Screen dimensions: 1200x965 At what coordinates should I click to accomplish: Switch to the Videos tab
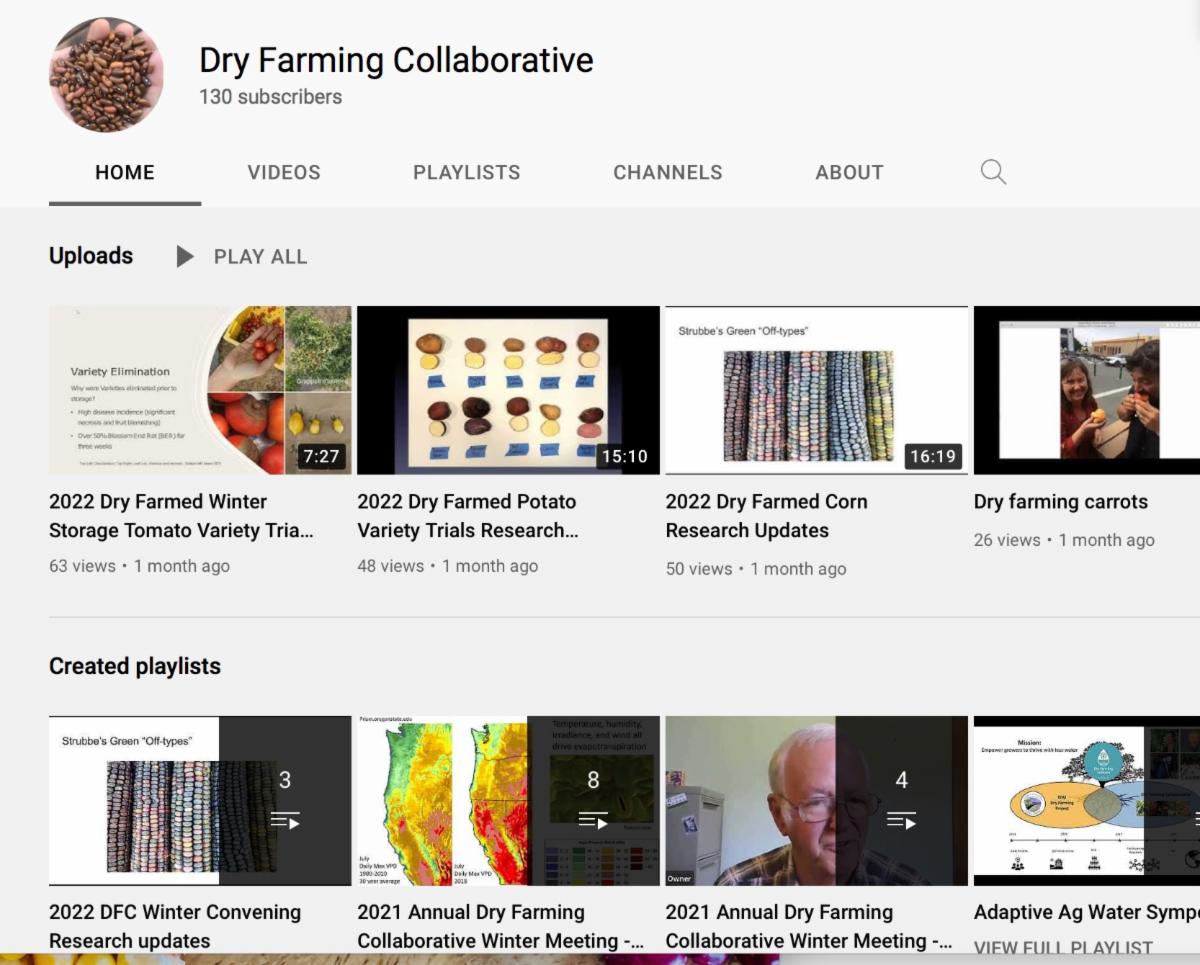pyautogui.click(x=284, y=172)
